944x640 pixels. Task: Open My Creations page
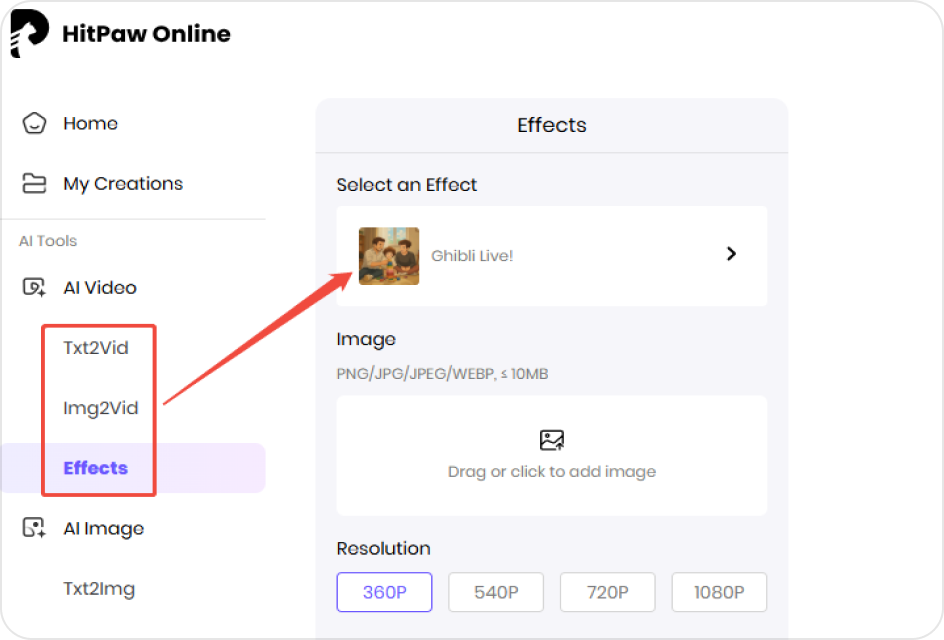(x=123, y=184)
